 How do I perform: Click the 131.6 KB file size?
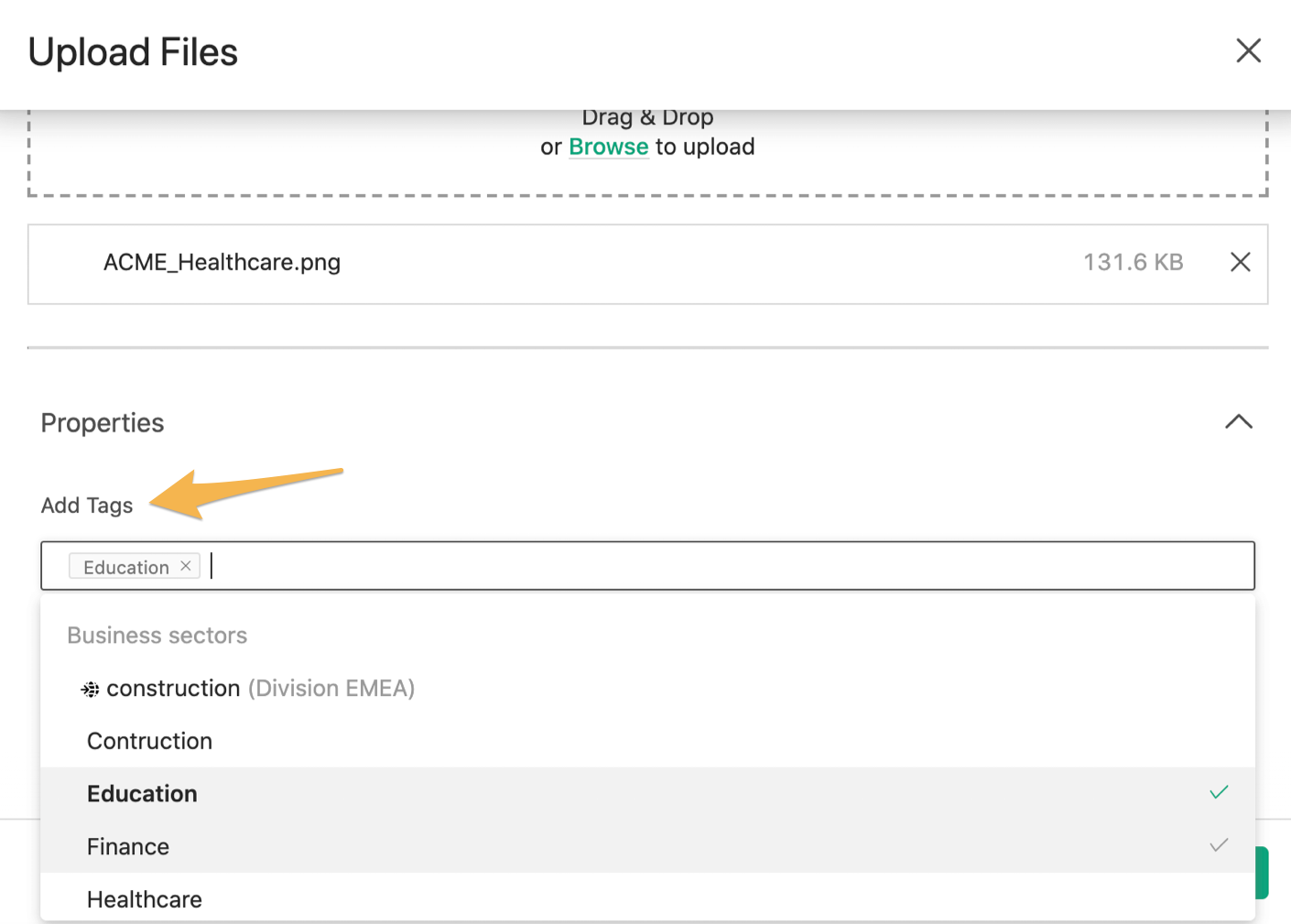pos(1133,263)
